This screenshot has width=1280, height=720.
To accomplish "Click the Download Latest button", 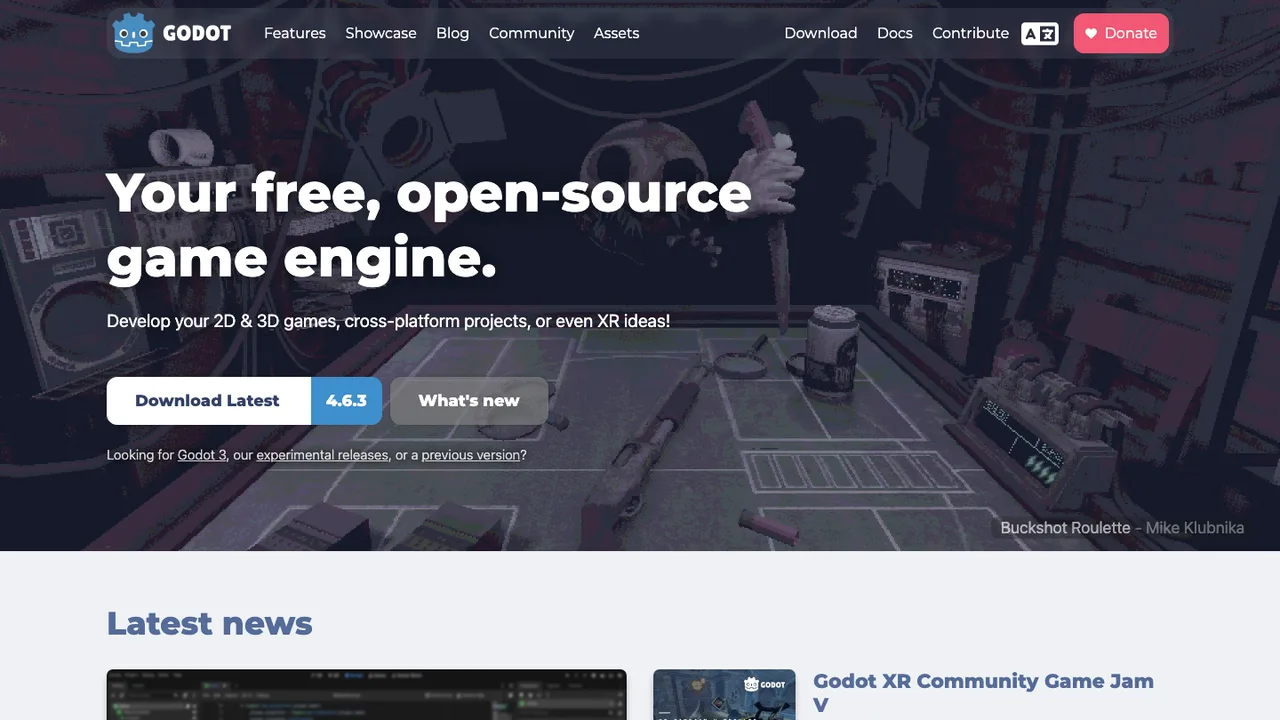I will 208,401.
